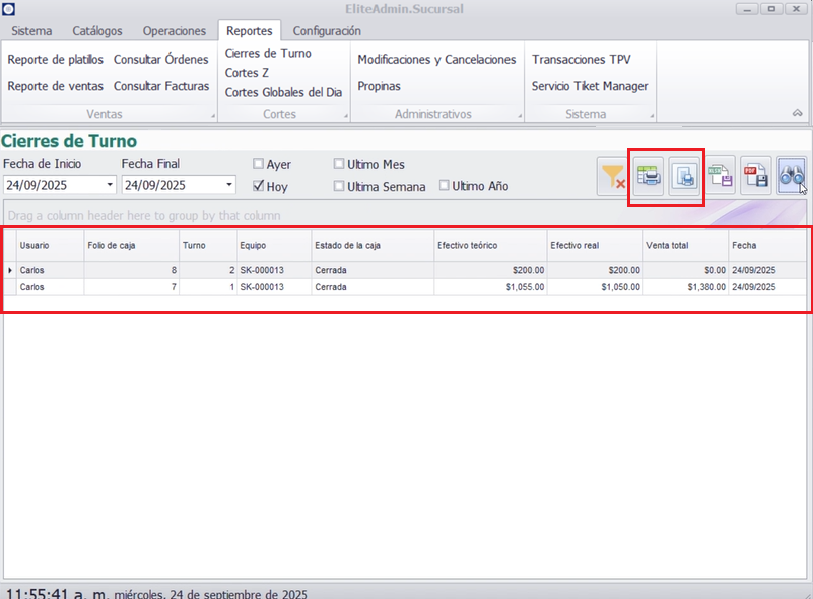Viewport: 813px width, 599px height.
Task: Click Modificaciones y Cancelaciones
Action: tap(437, 60)
